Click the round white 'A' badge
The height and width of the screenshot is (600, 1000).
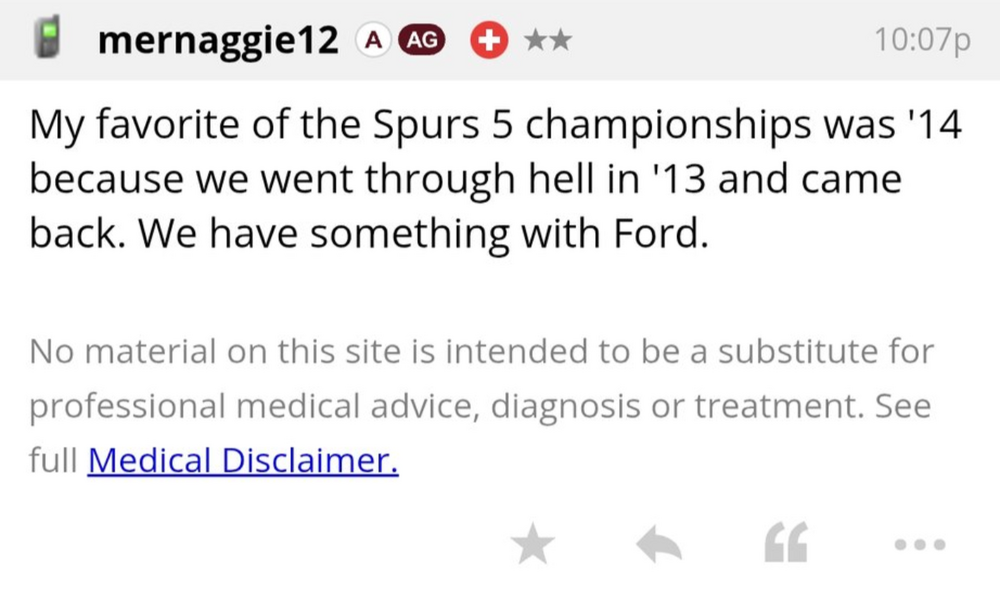(373, 40)
